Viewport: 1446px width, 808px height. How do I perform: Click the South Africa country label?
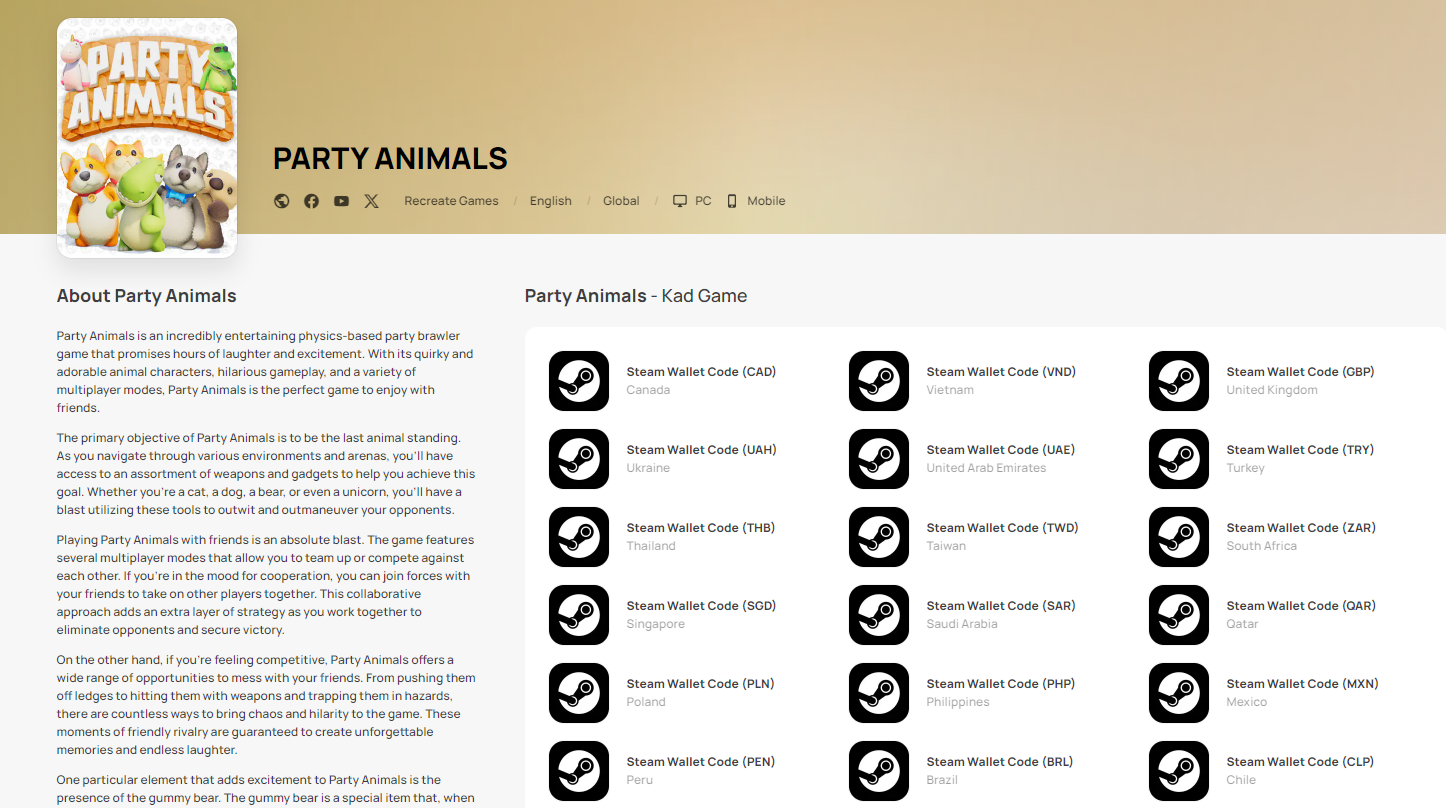[x=1262, y=546]
